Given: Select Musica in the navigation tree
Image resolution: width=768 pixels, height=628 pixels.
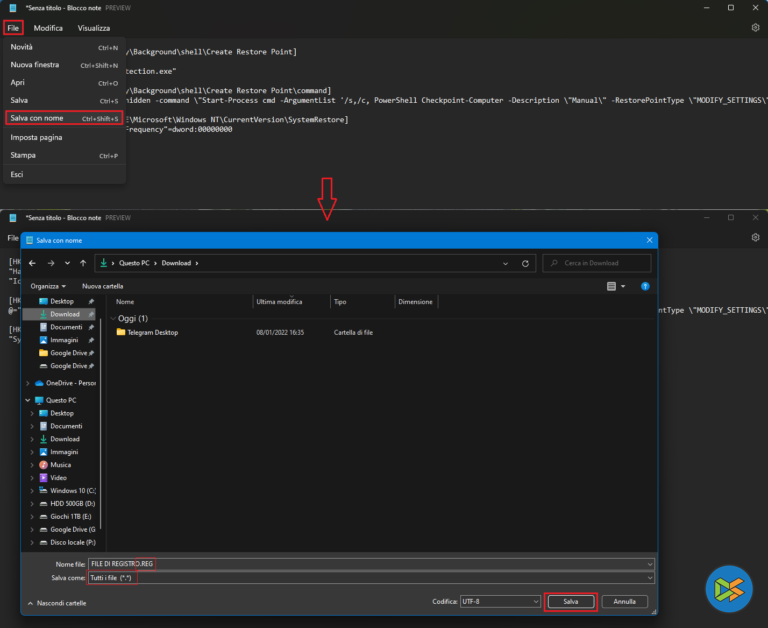Looking at the screenshot, I should click(x=60, y=465).
